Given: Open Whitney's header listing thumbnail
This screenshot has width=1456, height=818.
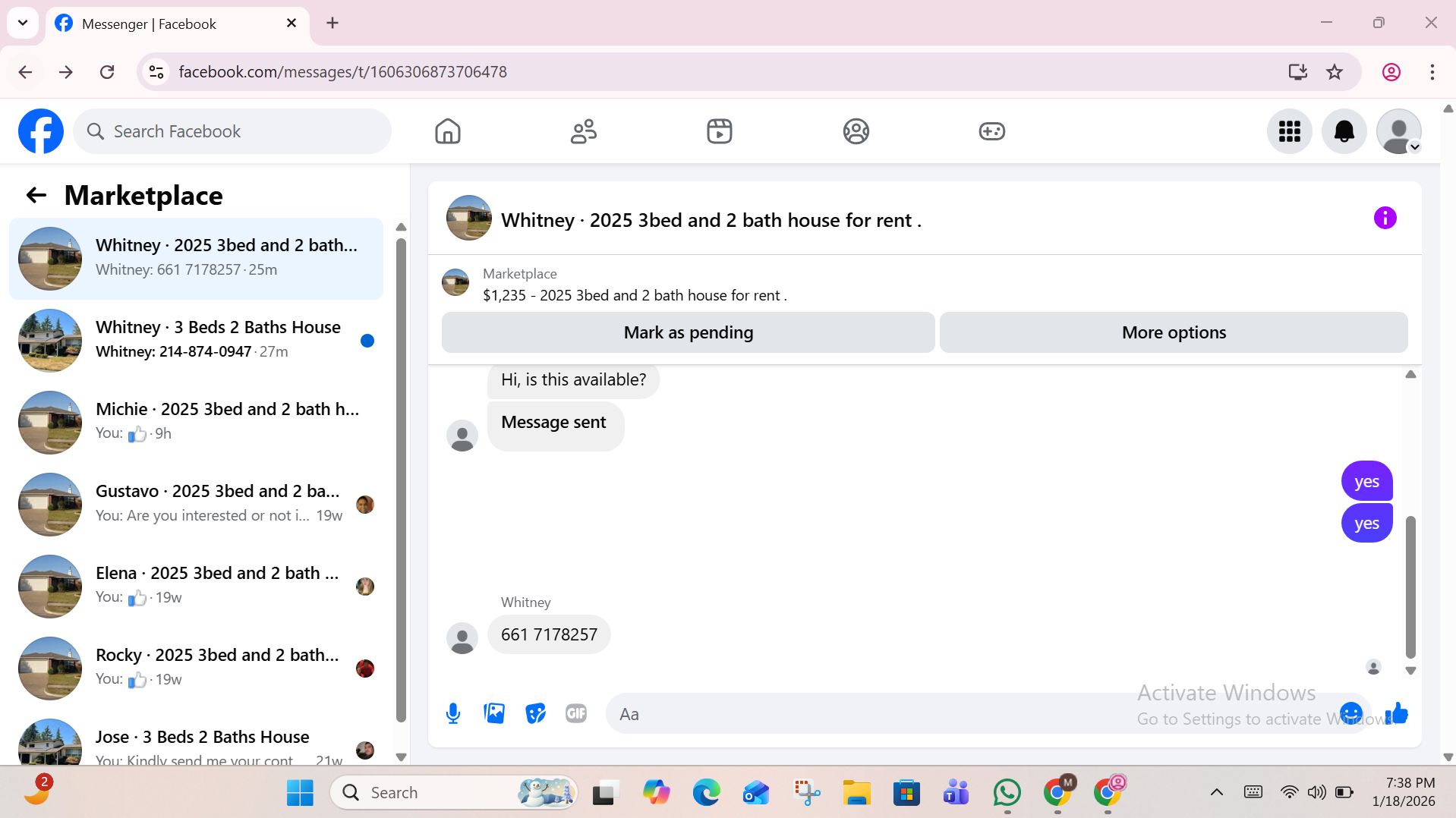Looking at the screenshot, I should pos(469,219).
